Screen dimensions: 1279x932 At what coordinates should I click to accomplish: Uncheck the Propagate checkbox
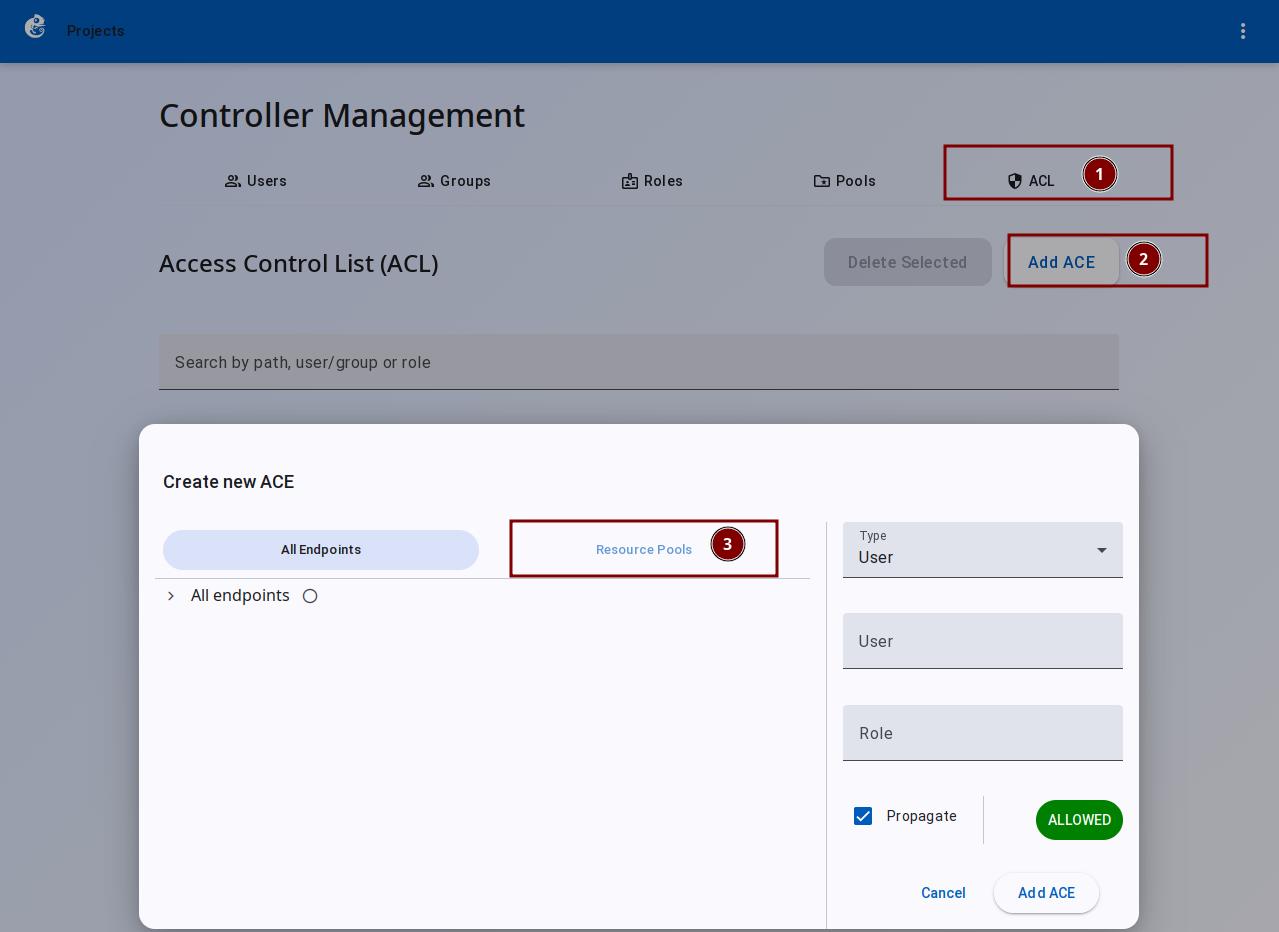pyautogui.click(x=863, y=816)
